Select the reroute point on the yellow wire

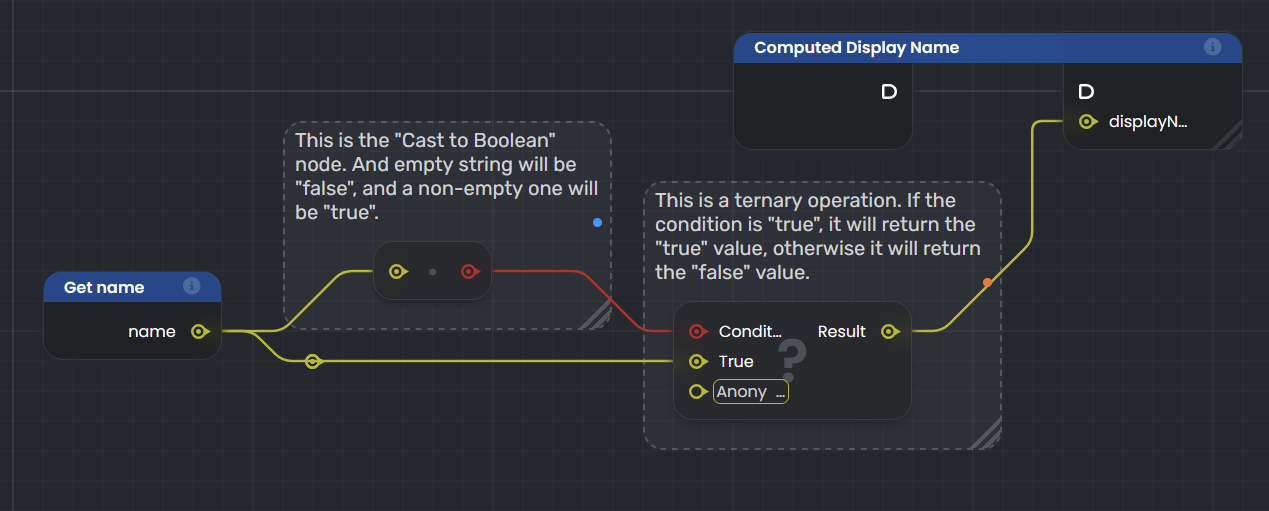(x=313, y=361)
